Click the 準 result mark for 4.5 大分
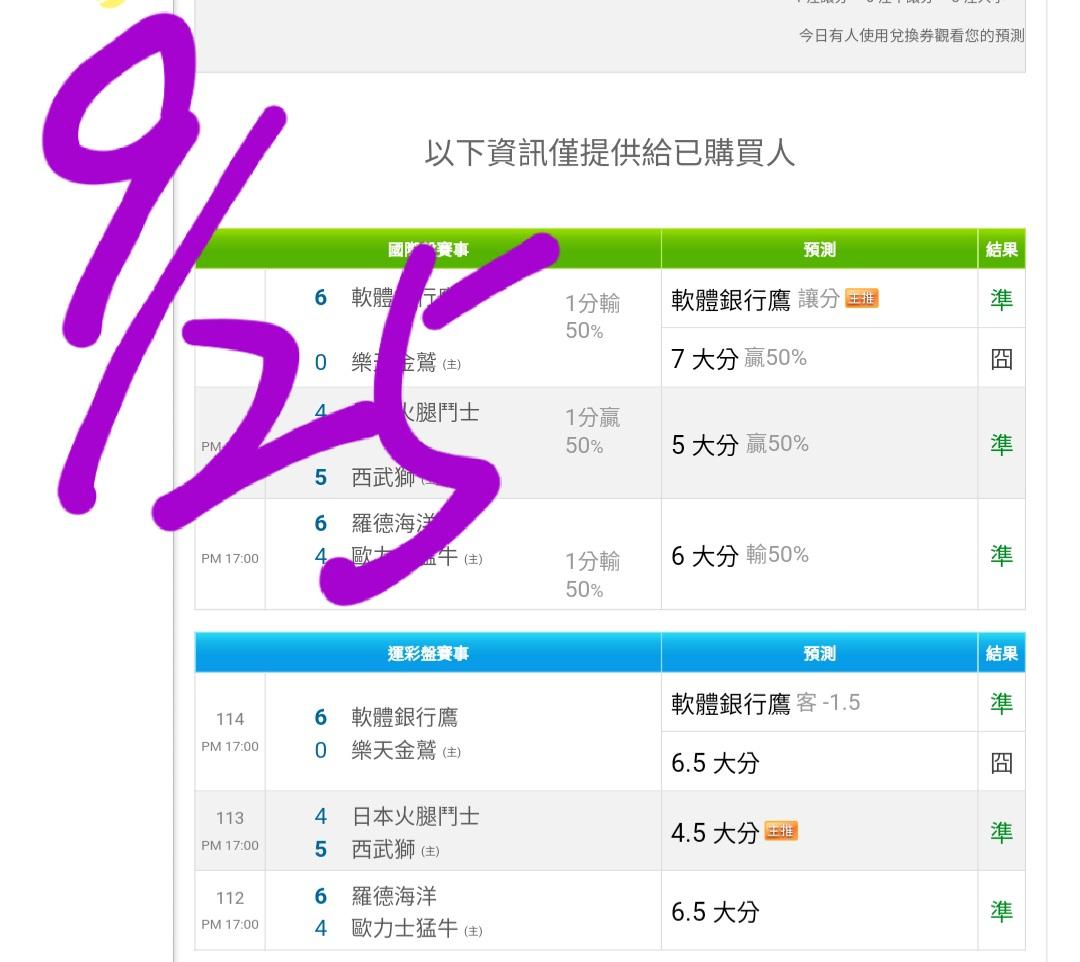Screen dimensions: 1080x962 (x=1001, y=831)
